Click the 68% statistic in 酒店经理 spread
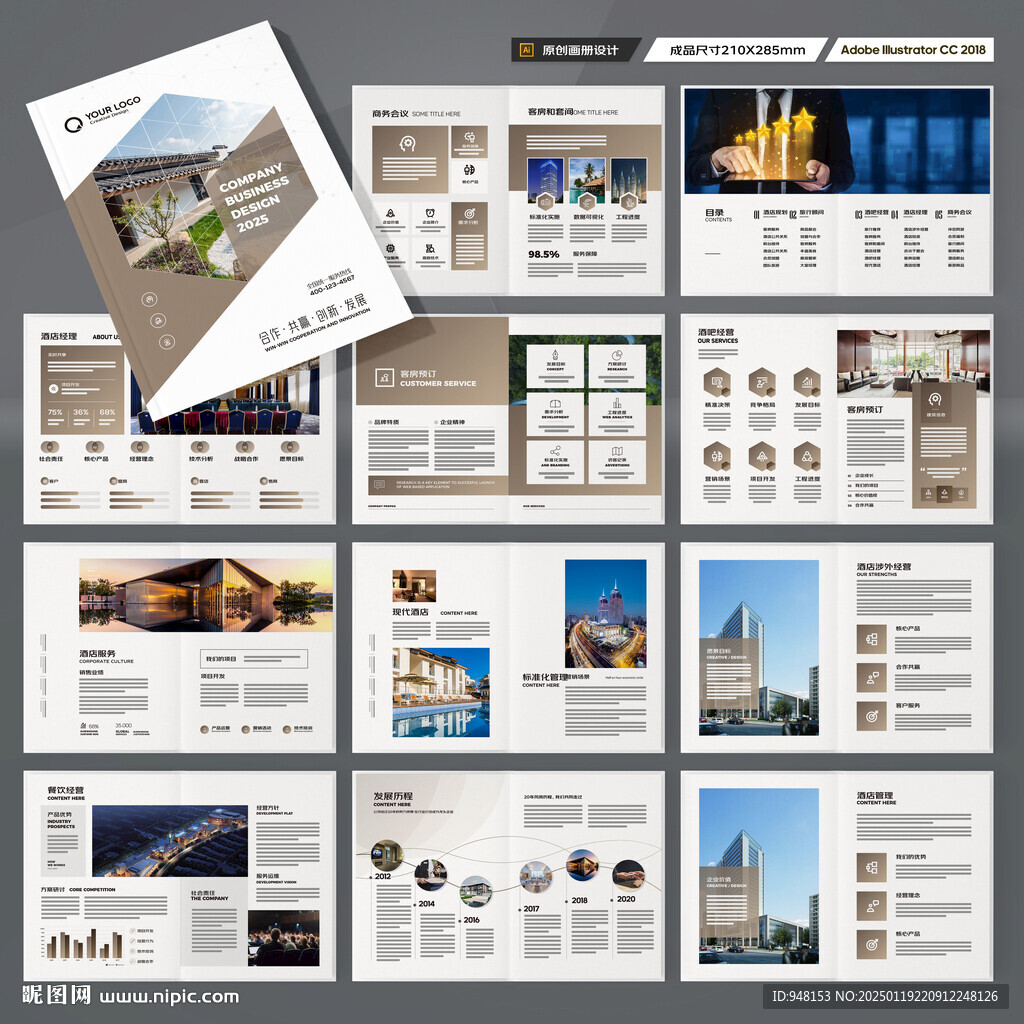The image size is (1024, 1024). click(107, 412)
